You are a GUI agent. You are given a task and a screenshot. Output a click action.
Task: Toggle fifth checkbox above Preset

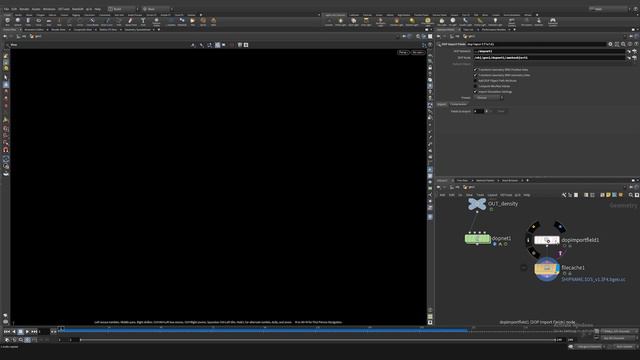475,92
